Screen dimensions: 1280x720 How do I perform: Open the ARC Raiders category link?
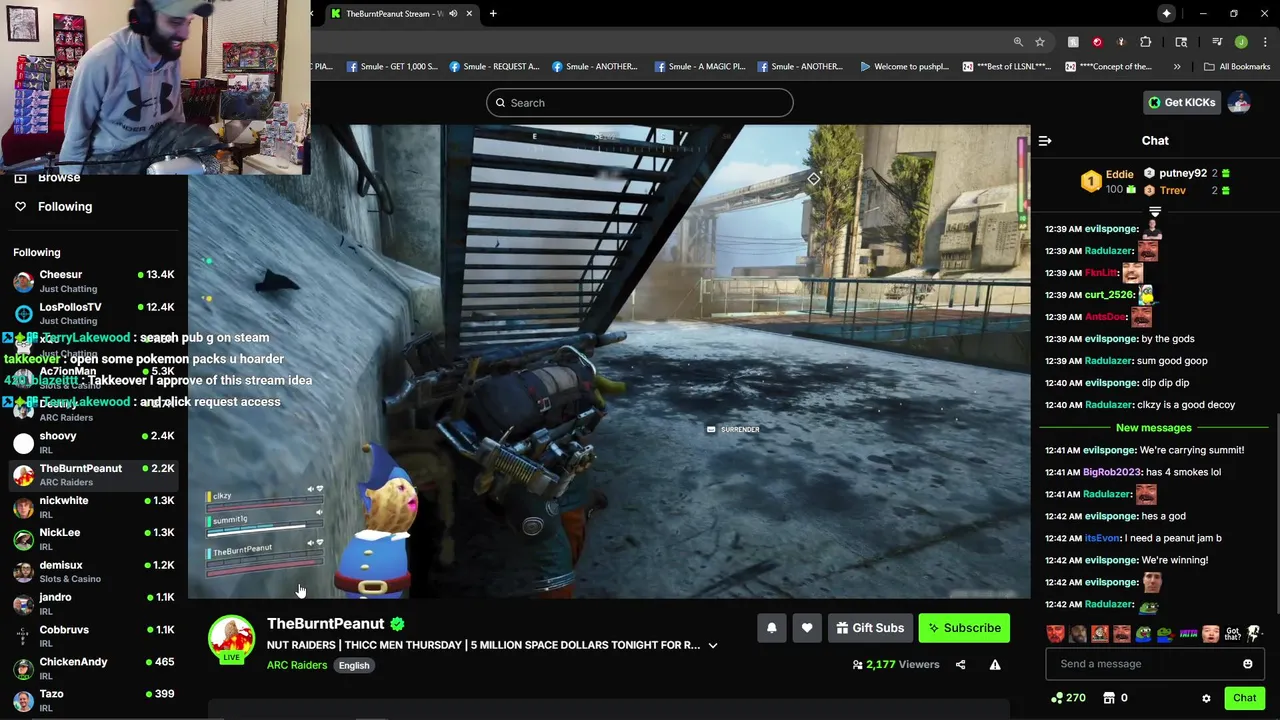[297, 665]
